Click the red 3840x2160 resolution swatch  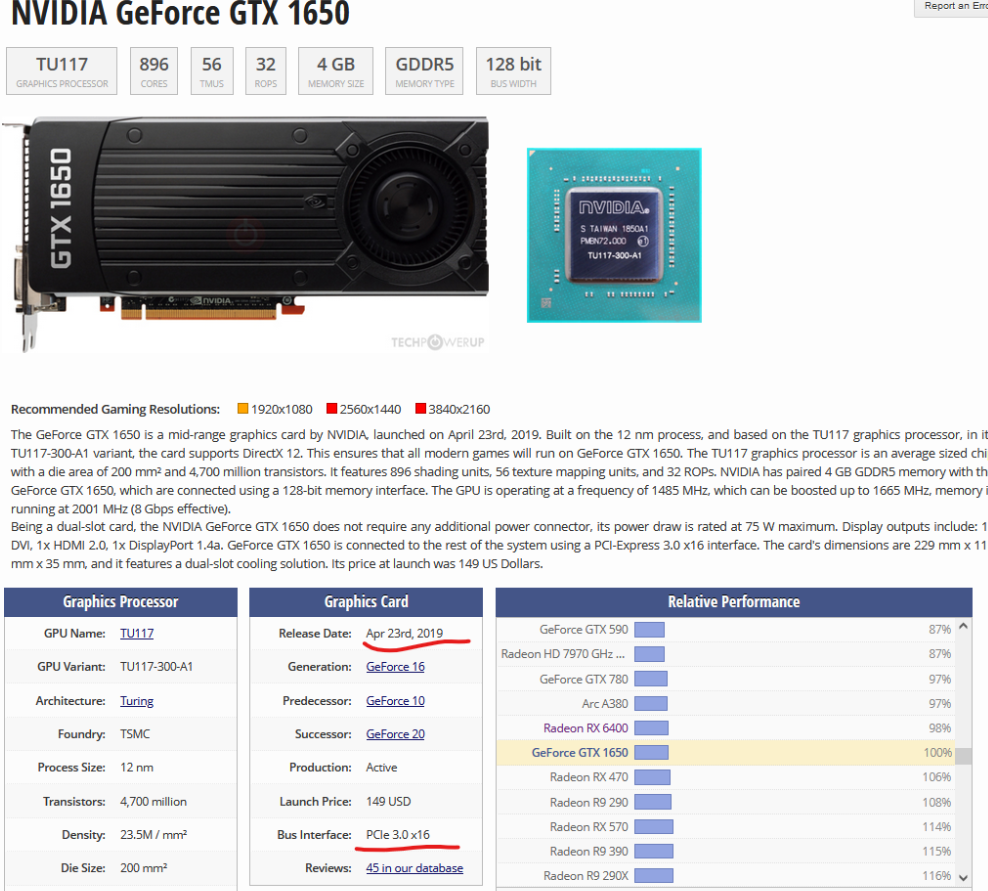(420, 408)
